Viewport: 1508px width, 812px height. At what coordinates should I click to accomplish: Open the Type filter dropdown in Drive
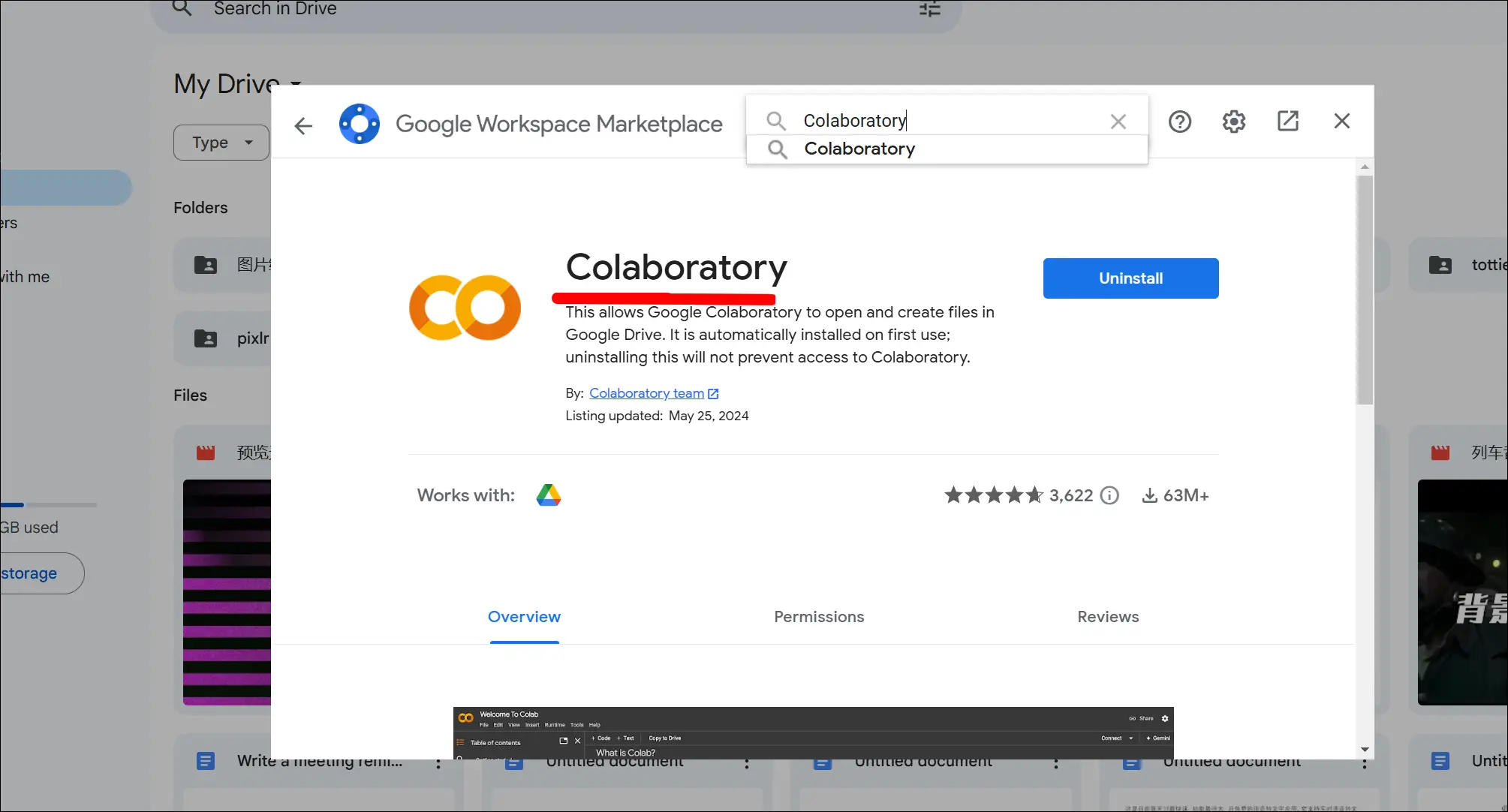click(x=221, y=143)
